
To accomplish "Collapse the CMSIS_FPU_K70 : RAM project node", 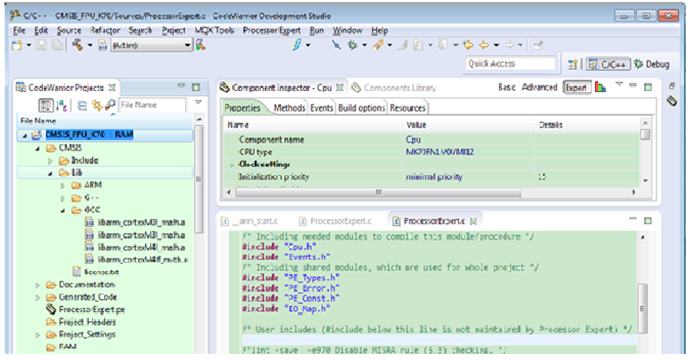I will 25,135.
